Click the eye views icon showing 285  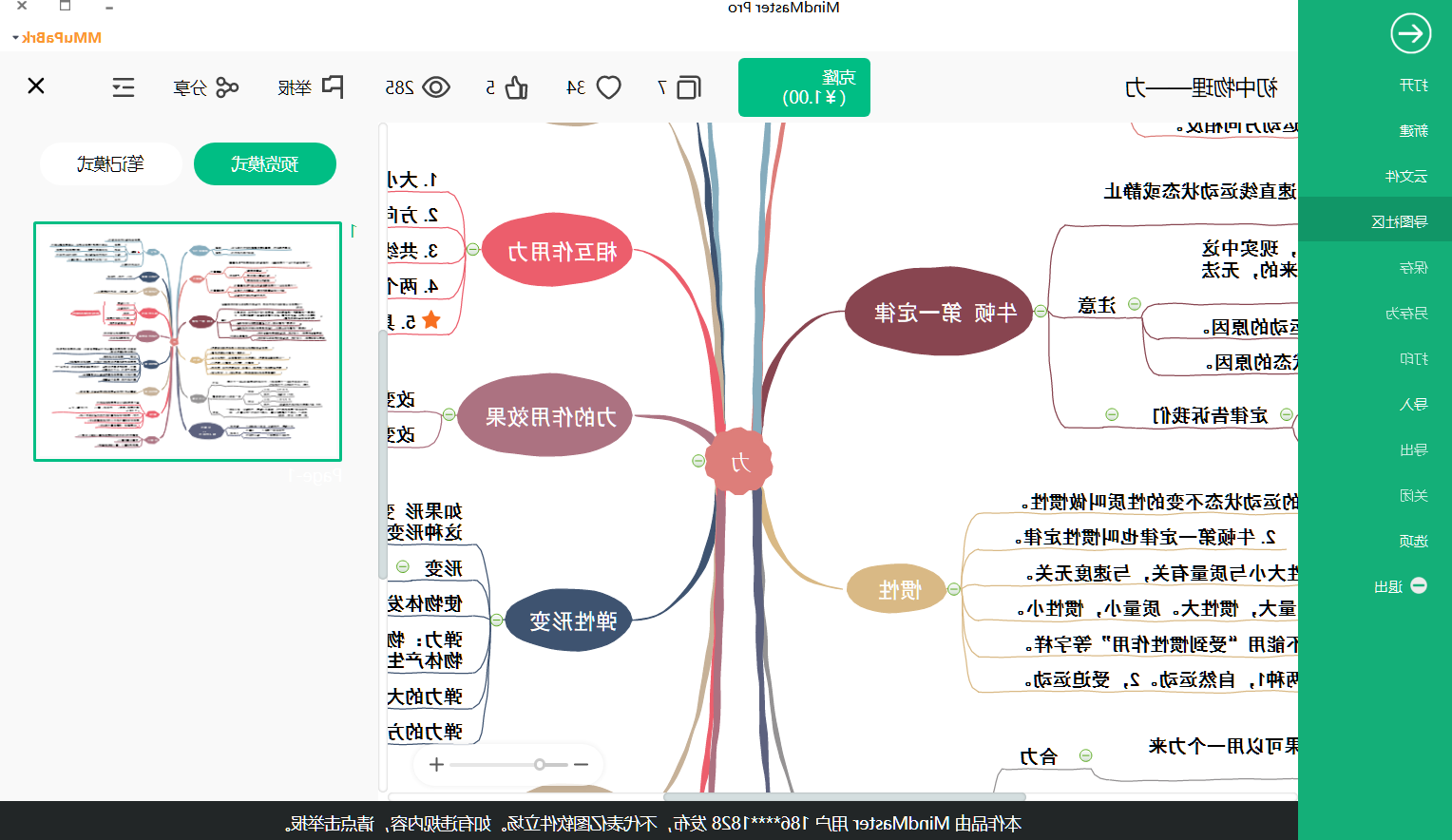coord(436,87)
